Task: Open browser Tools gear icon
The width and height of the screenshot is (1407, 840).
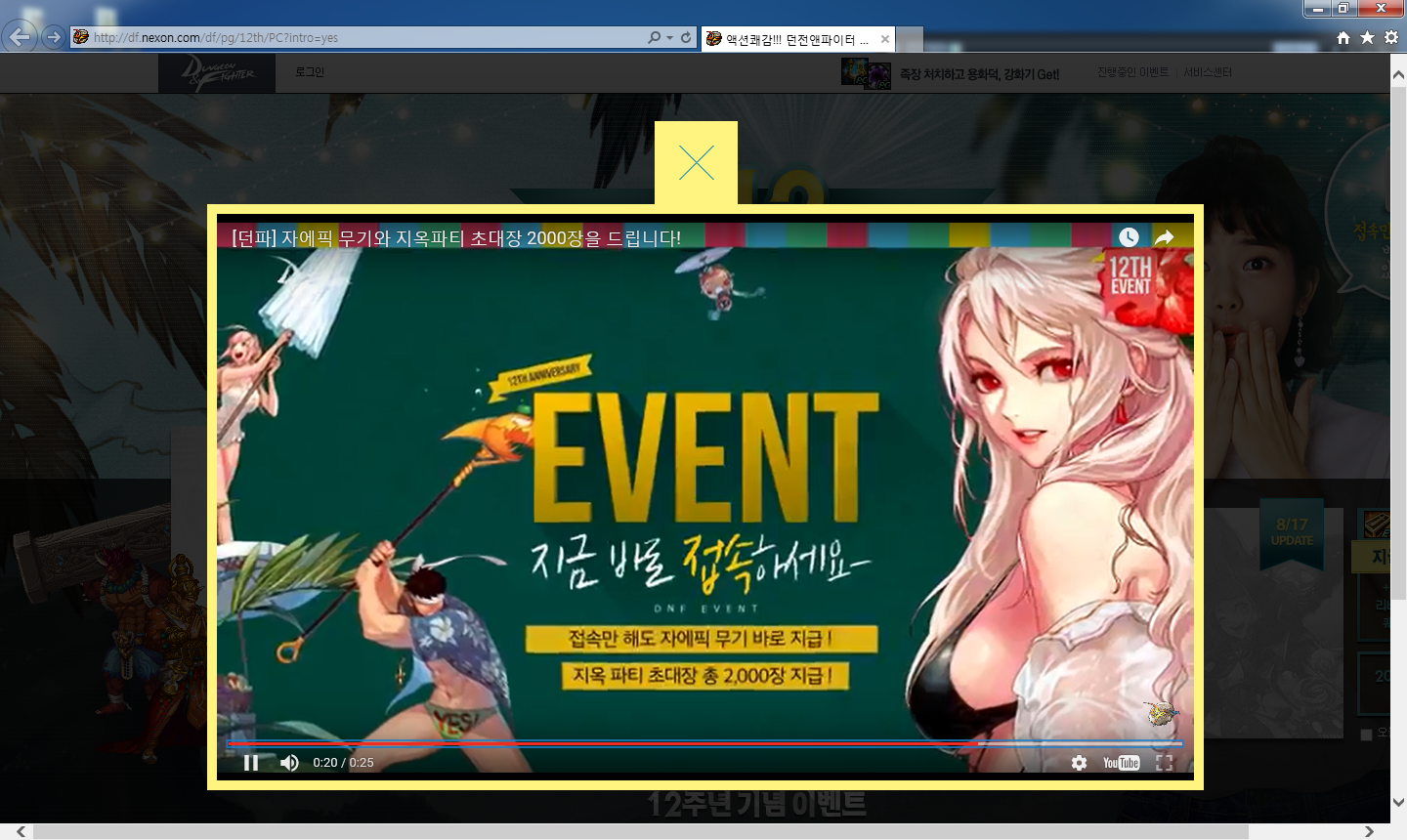Action: click(1391, 37)
